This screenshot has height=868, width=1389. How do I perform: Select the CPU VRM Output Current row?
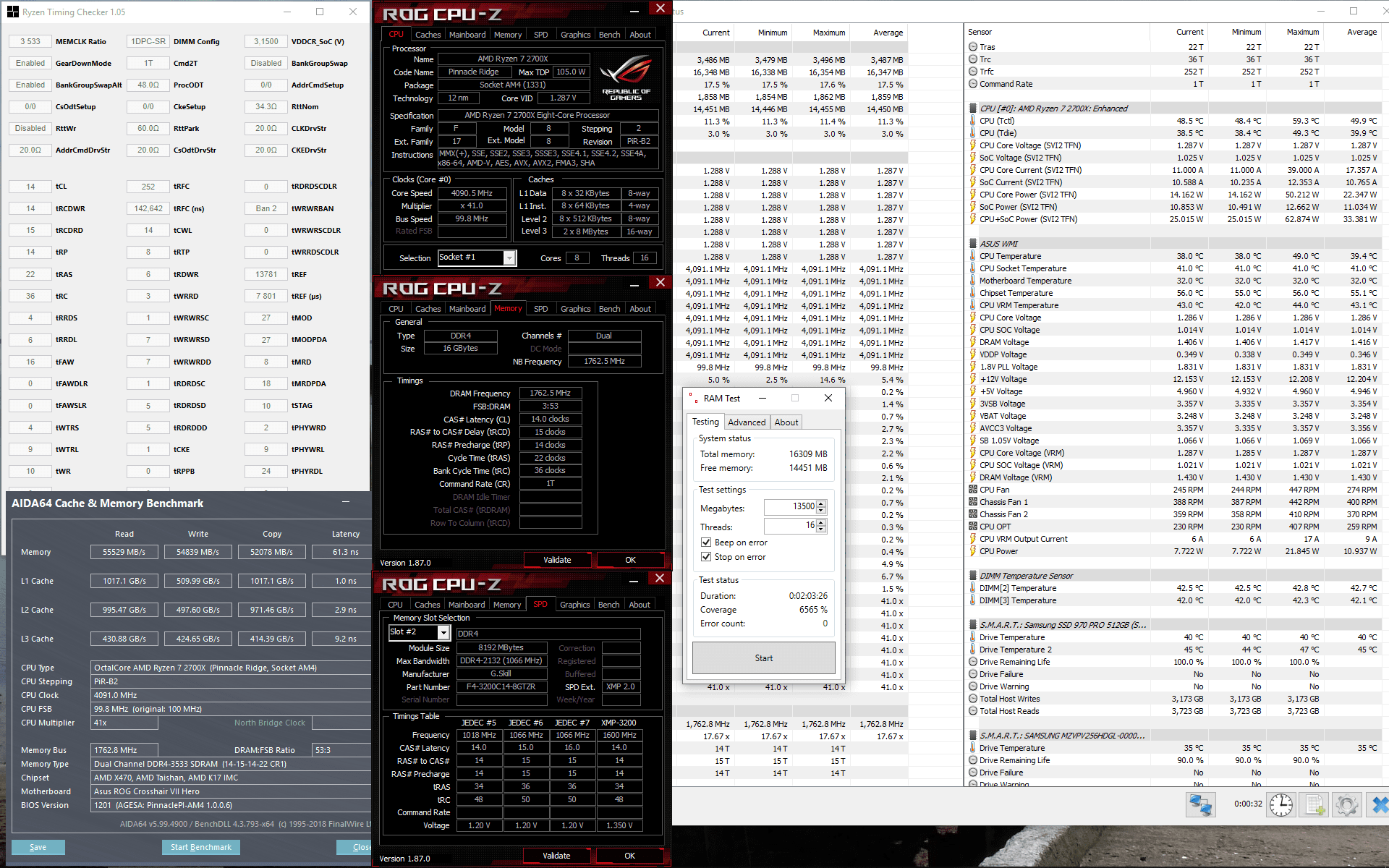(x=1173, y=539)
